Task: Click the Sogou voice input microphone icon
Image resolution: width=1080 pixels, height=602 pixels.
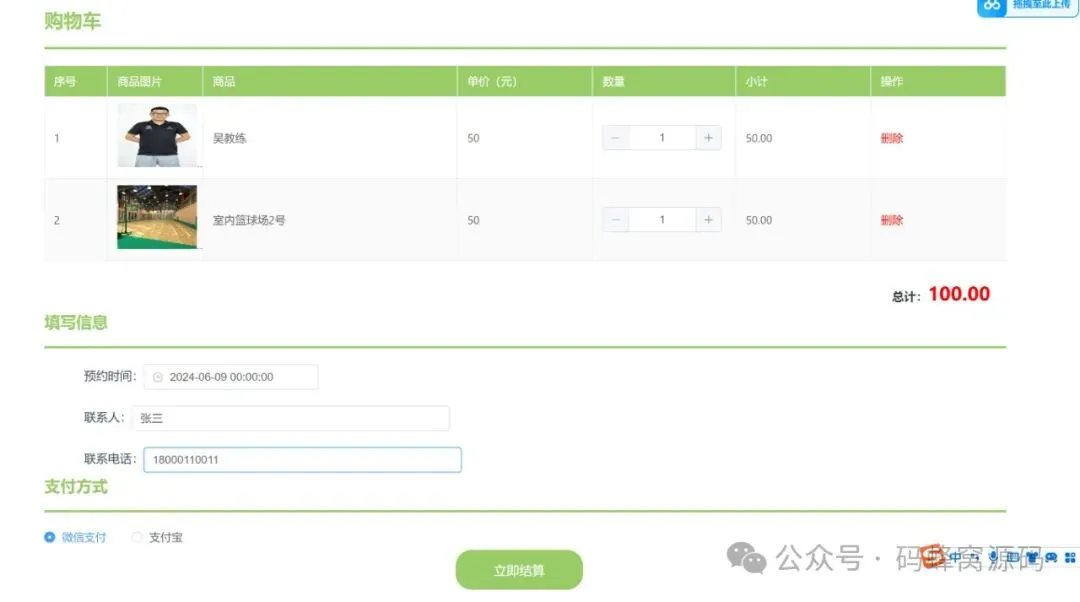Action: pos(993,557)
